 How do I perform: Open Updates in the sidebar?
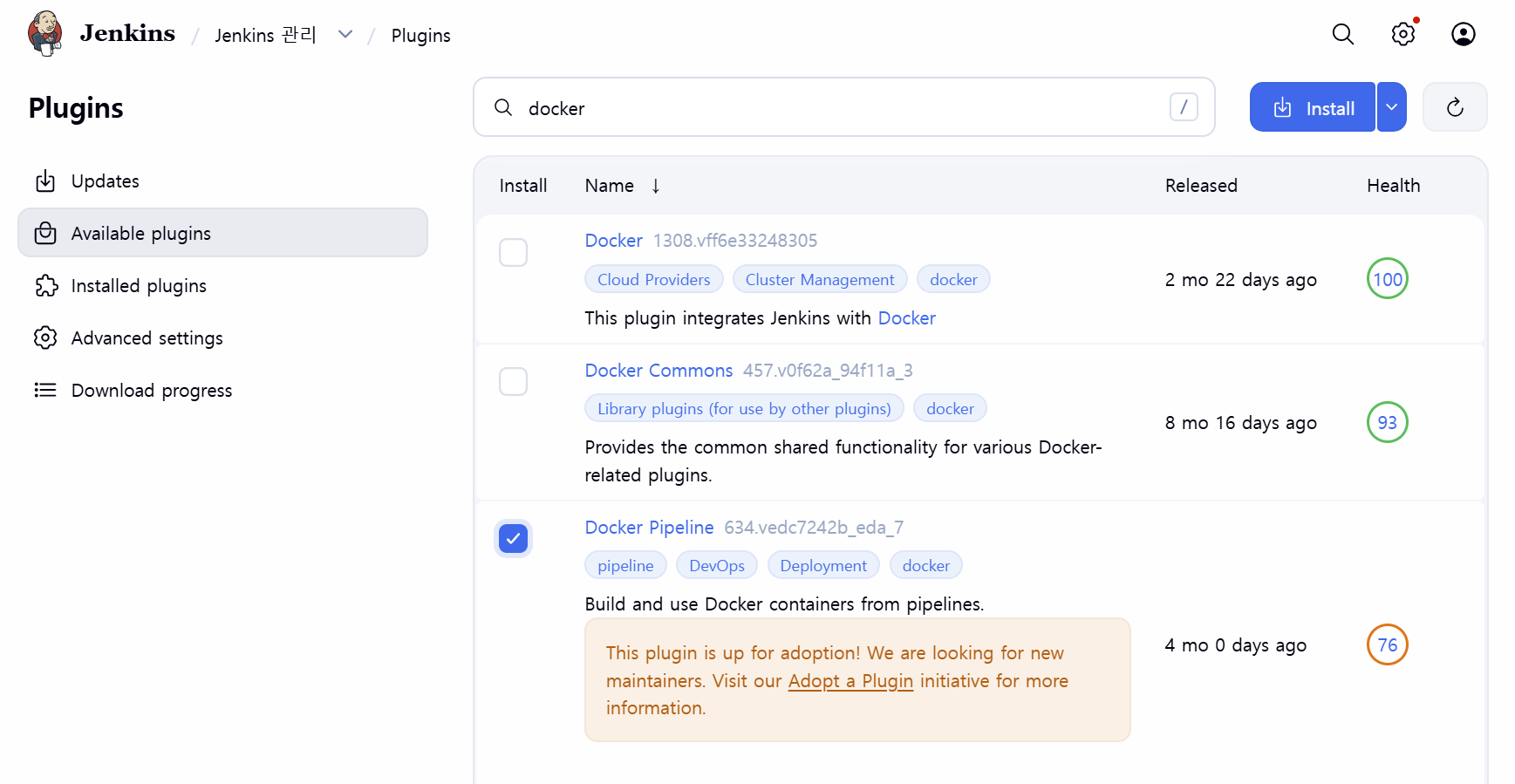[x=222, y=181]
